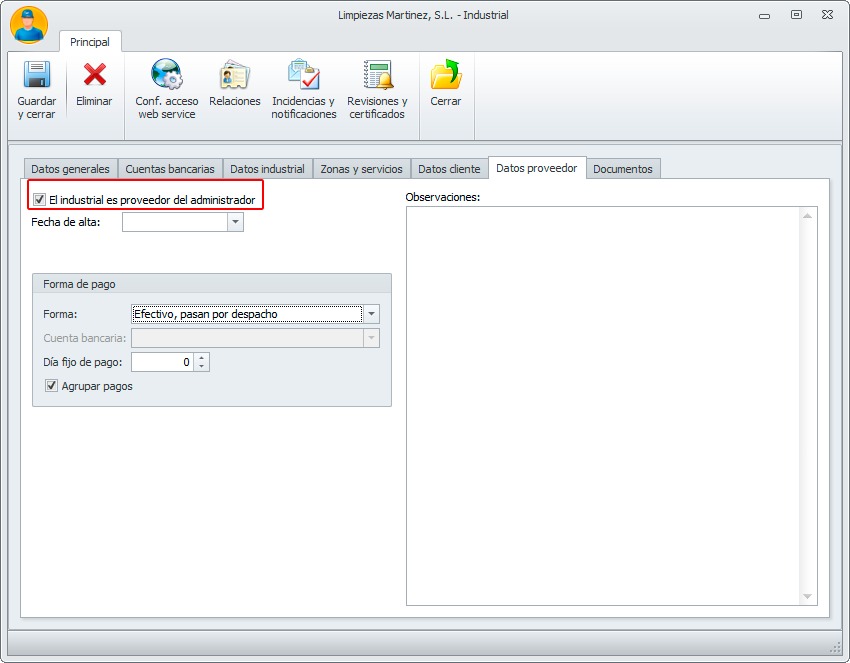850x663 pixels.
Task: Switch to the Documentos tab
Action: [x=623, y=169]
